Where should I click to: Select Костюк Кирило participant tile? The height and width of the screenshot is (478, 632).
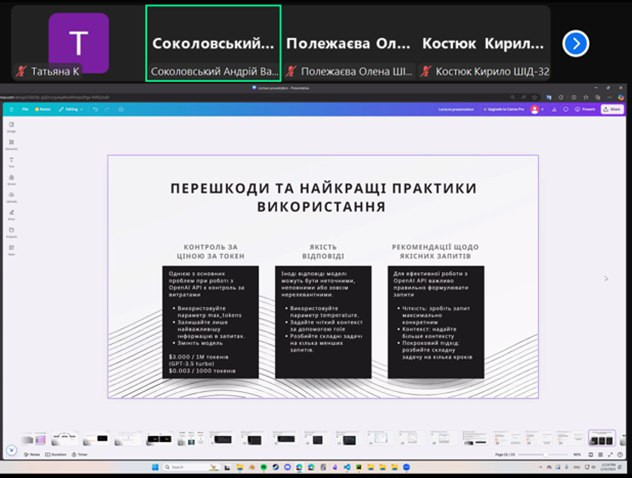483,44
